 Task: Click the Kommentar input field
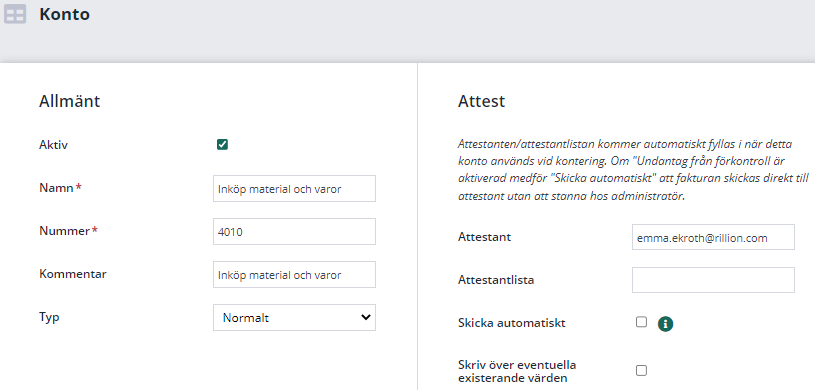click(x=294, y=275)
